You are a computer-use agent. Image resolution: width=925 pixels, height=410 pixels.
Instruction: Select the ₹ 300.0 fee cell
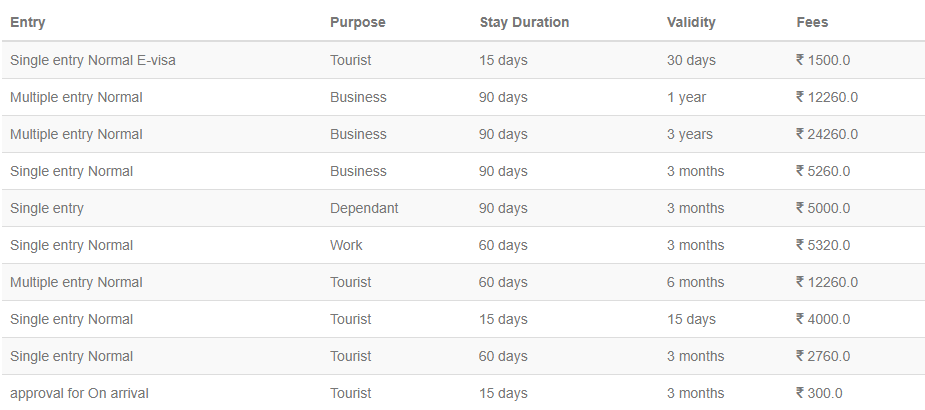tap(818, 393)
